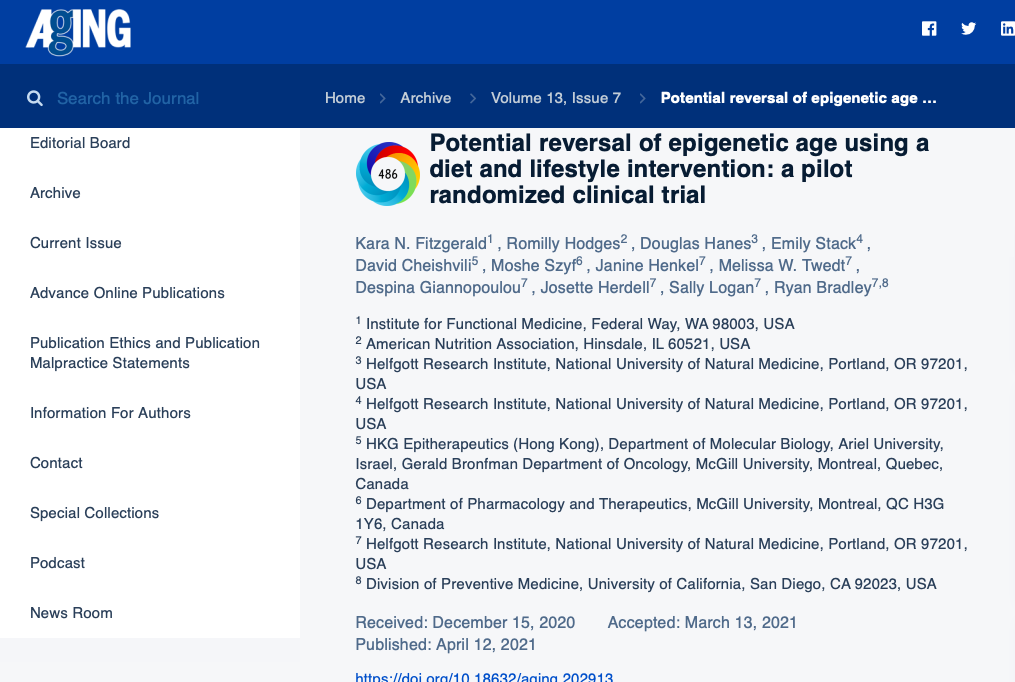This screenshot has width=1015, height=682.
Task: Open the Altmetric score 486 badge
Action: [x=388, y=174]
